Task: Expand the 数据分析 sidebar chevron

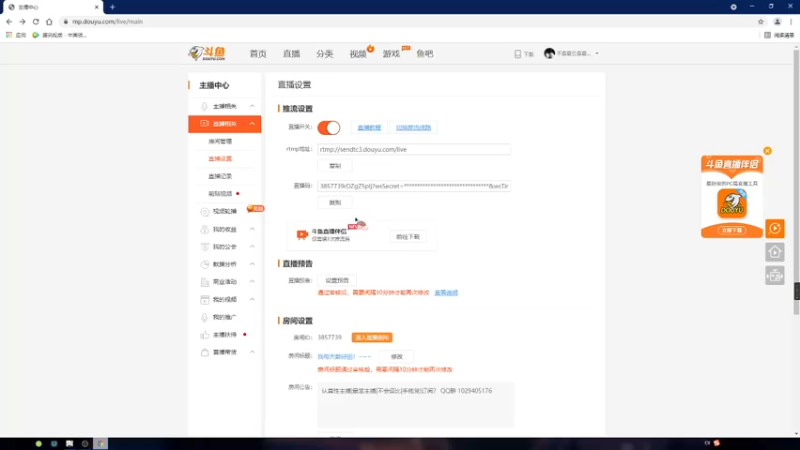Action: 252,264
